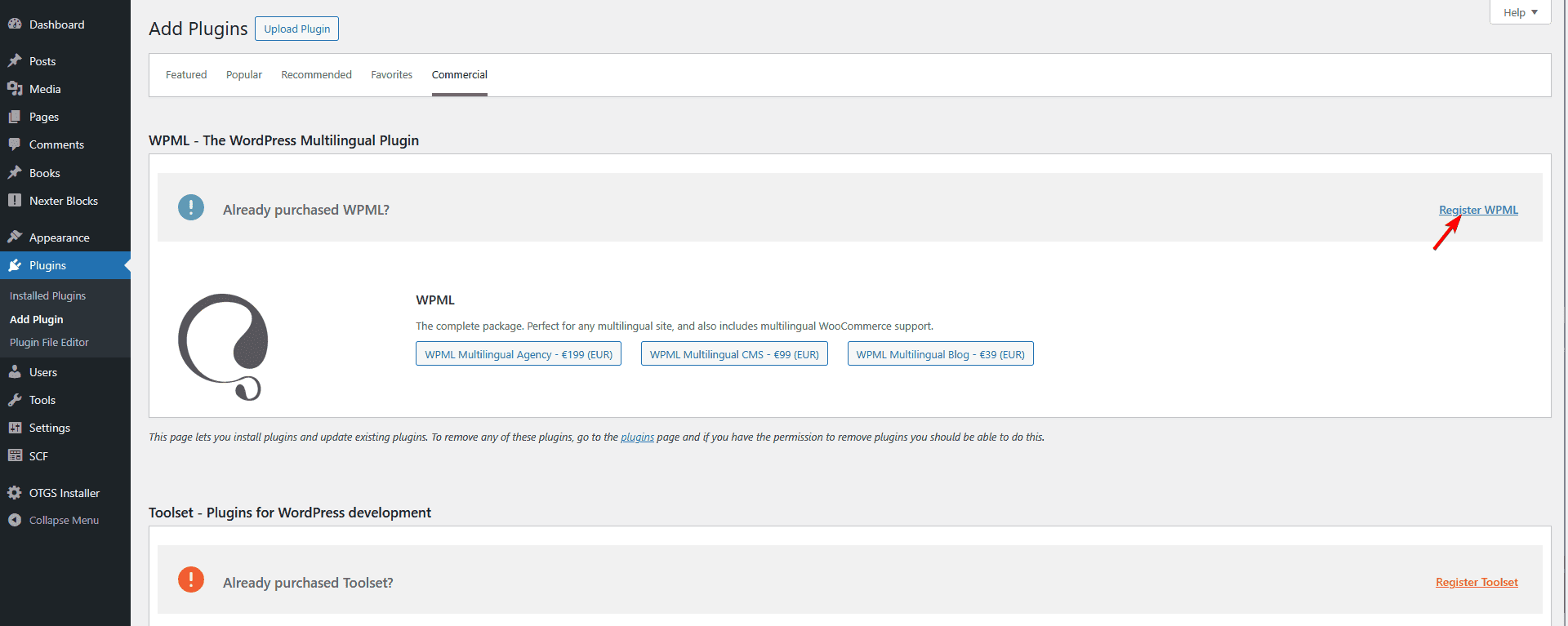Click the Posts pushpin icon

(x=15, y=61)
